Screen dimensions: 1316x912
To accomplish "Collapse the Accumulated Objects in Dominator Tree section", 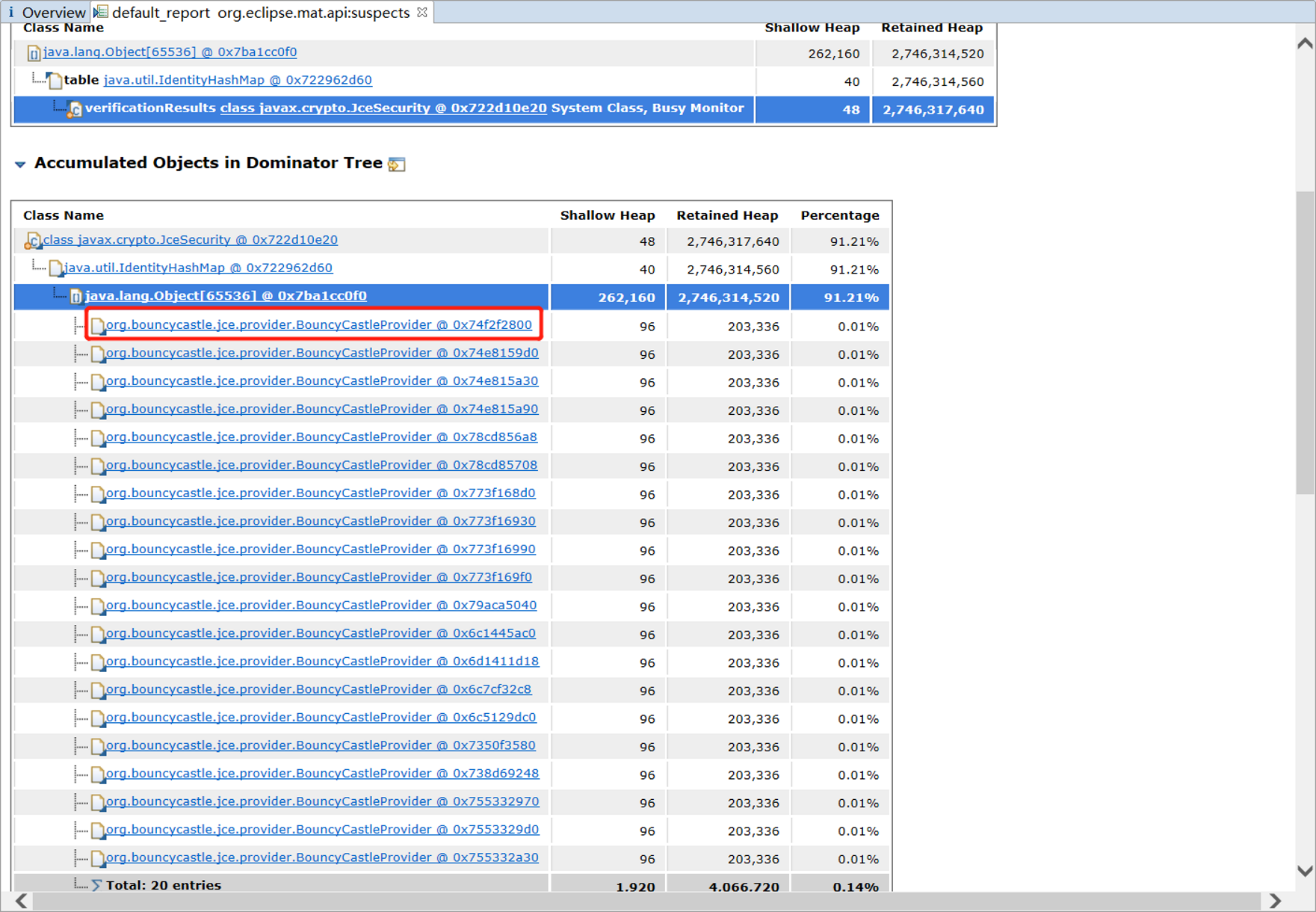I will [x=20, y=164].
